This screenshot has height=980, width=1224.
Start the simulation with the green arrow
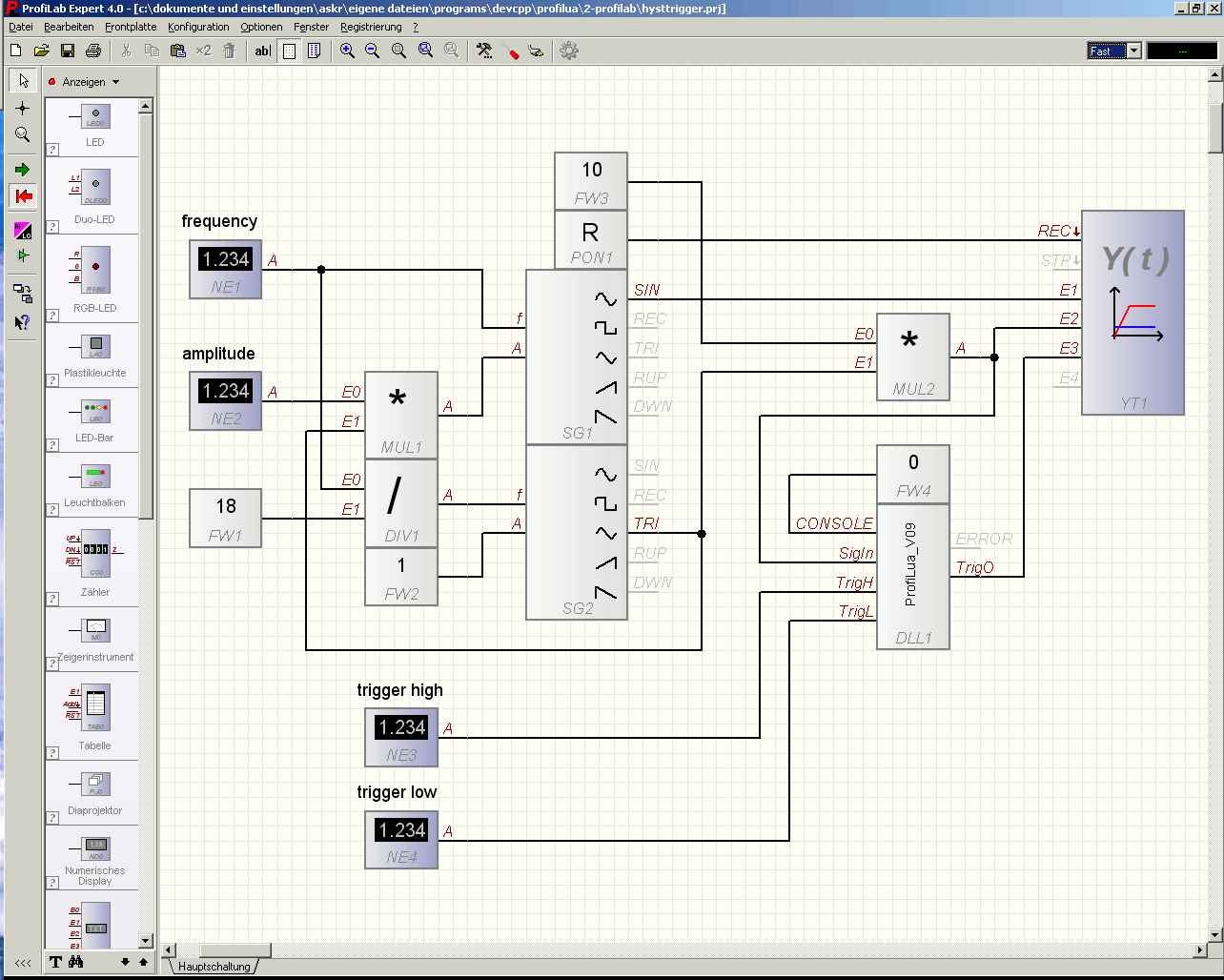click(21, 169)
